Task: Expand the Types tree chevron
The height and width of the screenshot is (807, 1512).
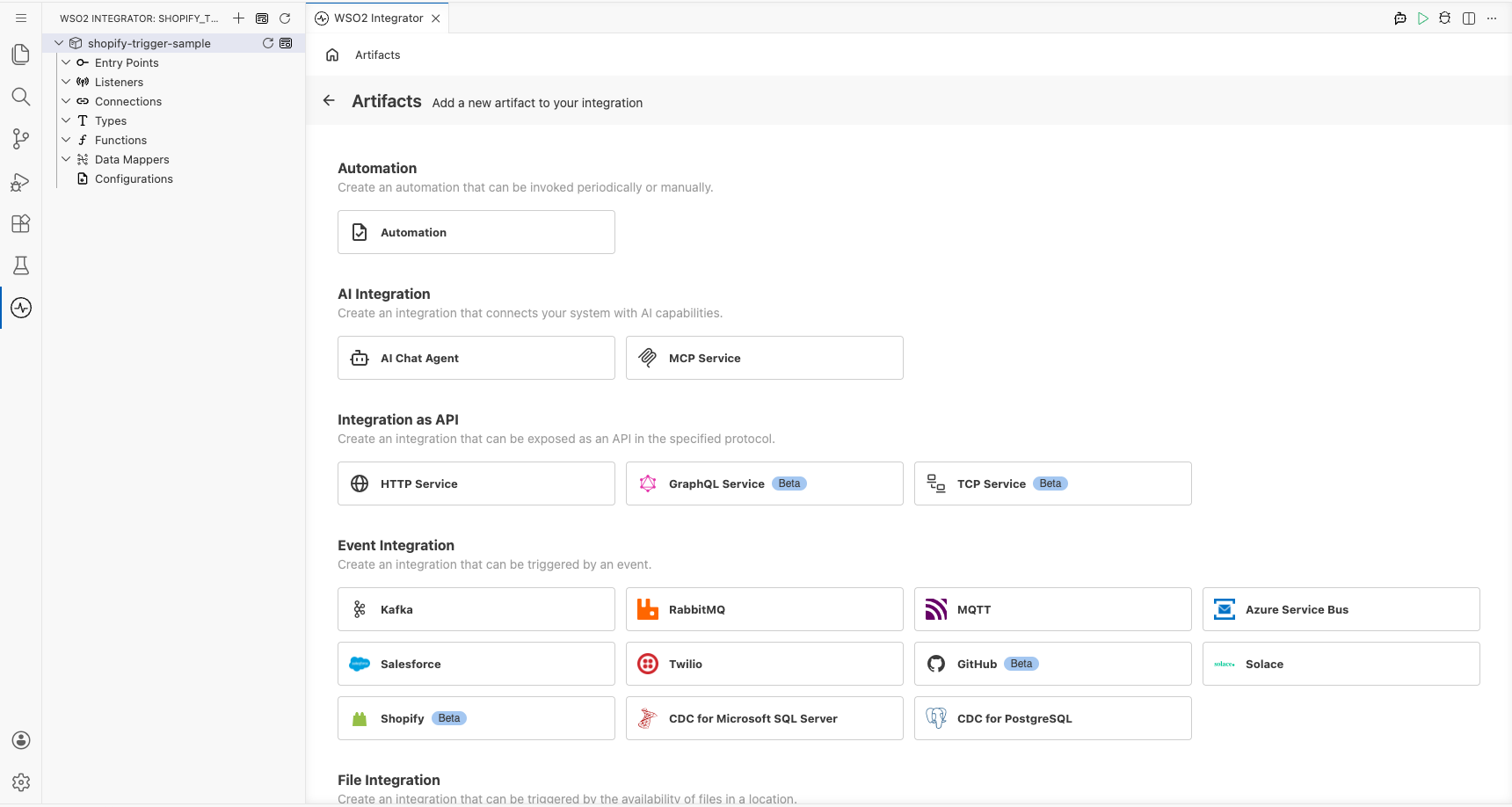Action: pos(66,120)
